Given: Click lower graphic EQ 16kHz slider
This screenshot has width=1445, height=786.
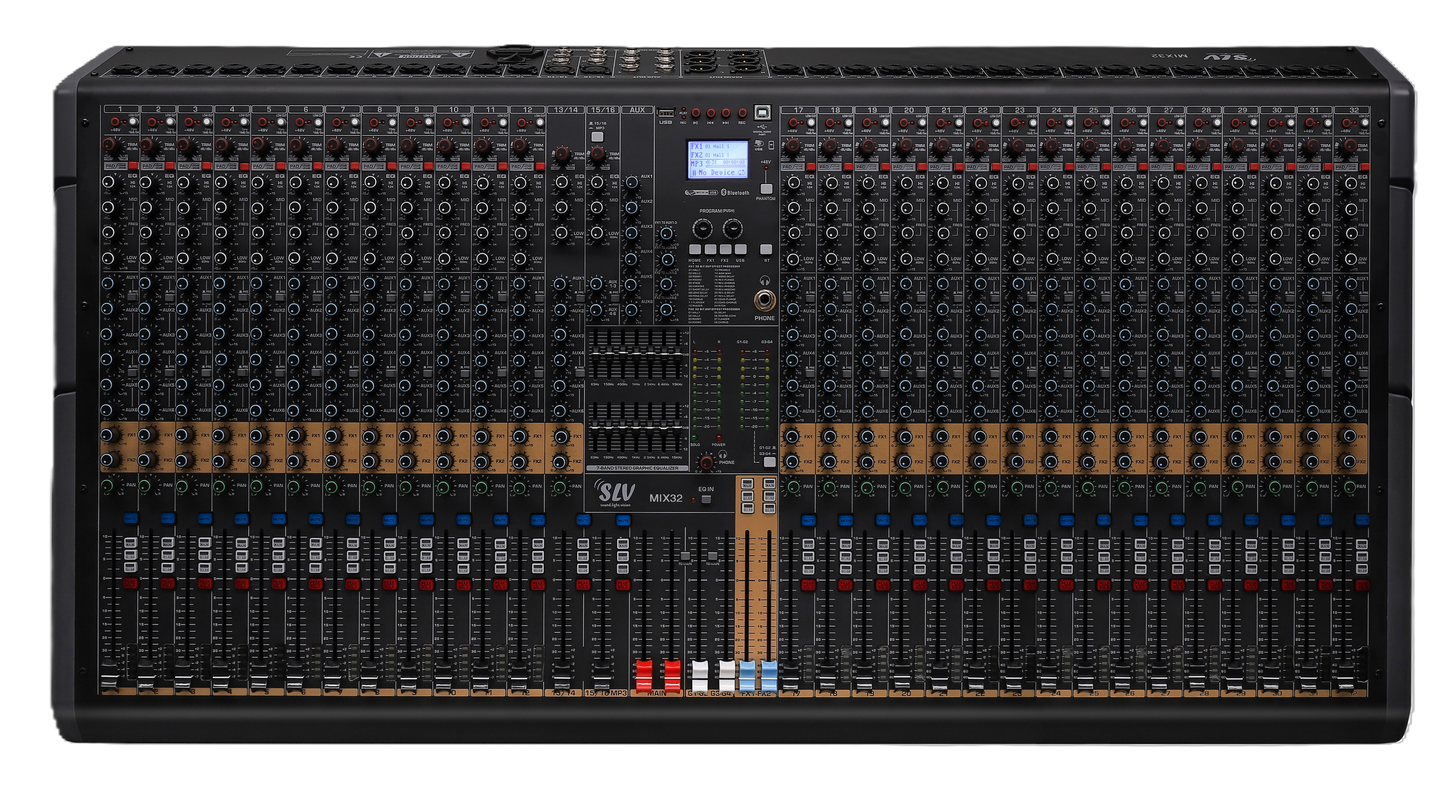Looking at the screenshot, I should pos(677,427).
